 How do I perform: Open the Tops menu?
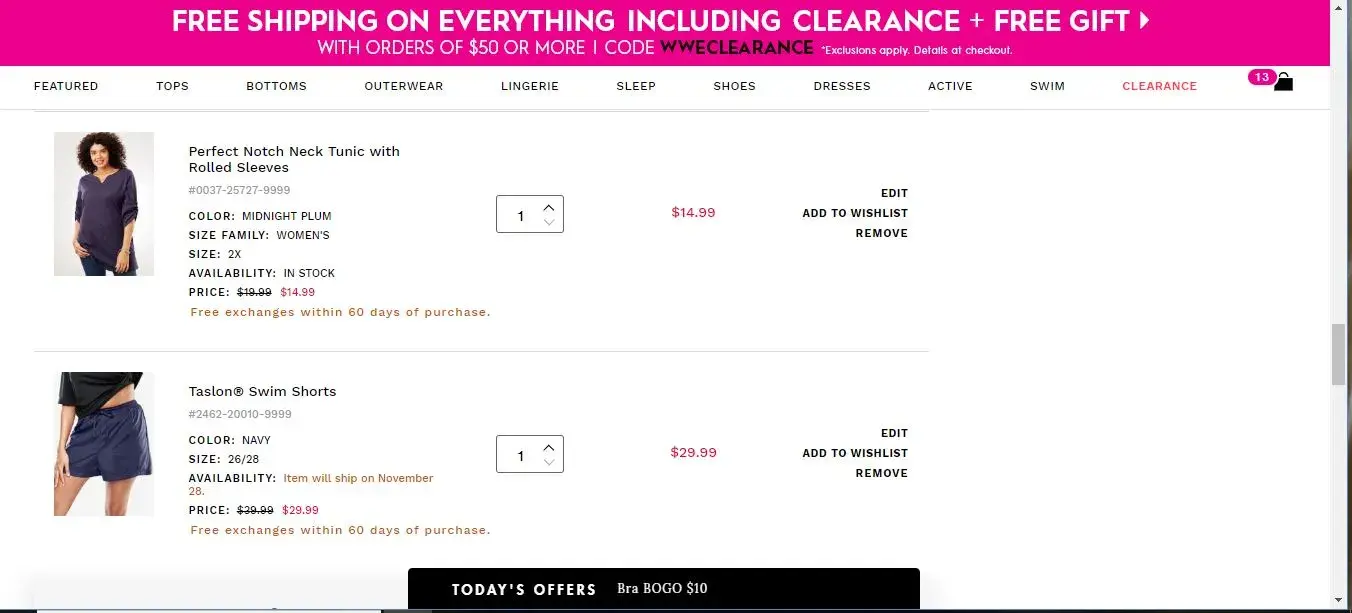172,86
